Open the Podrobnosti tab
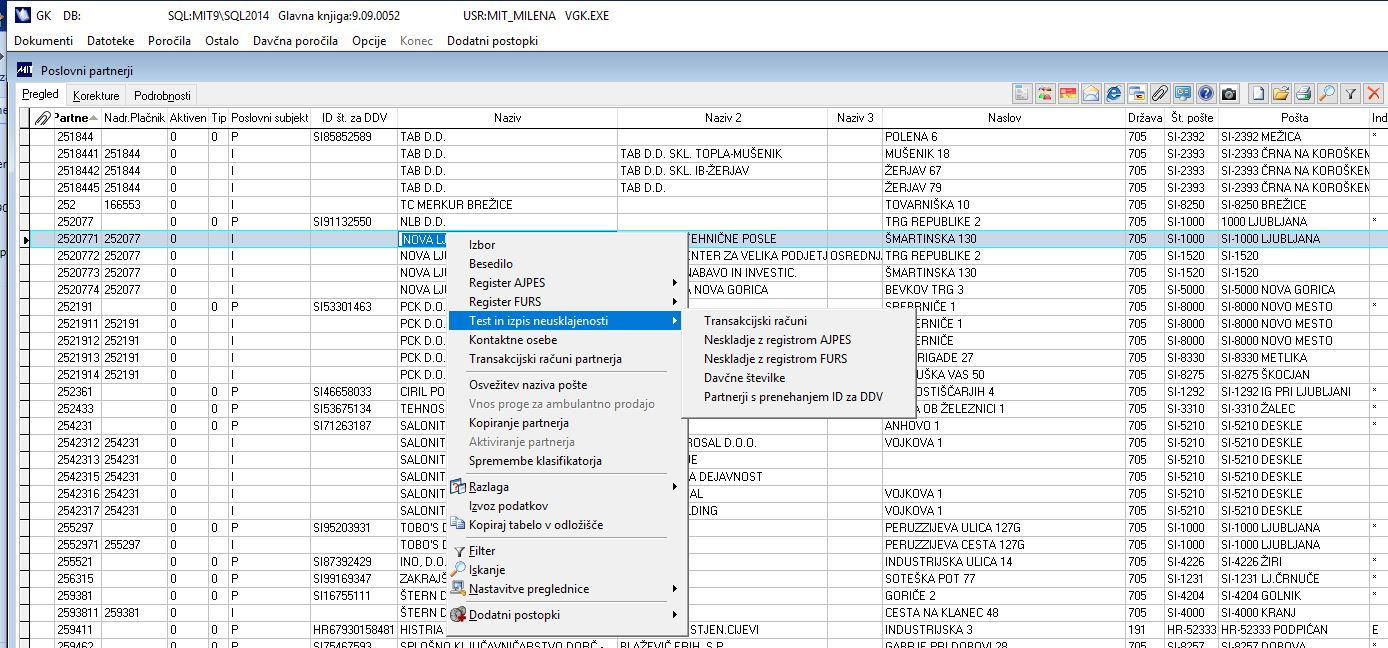Viewport: 1388px width, 648px height. 162,96
